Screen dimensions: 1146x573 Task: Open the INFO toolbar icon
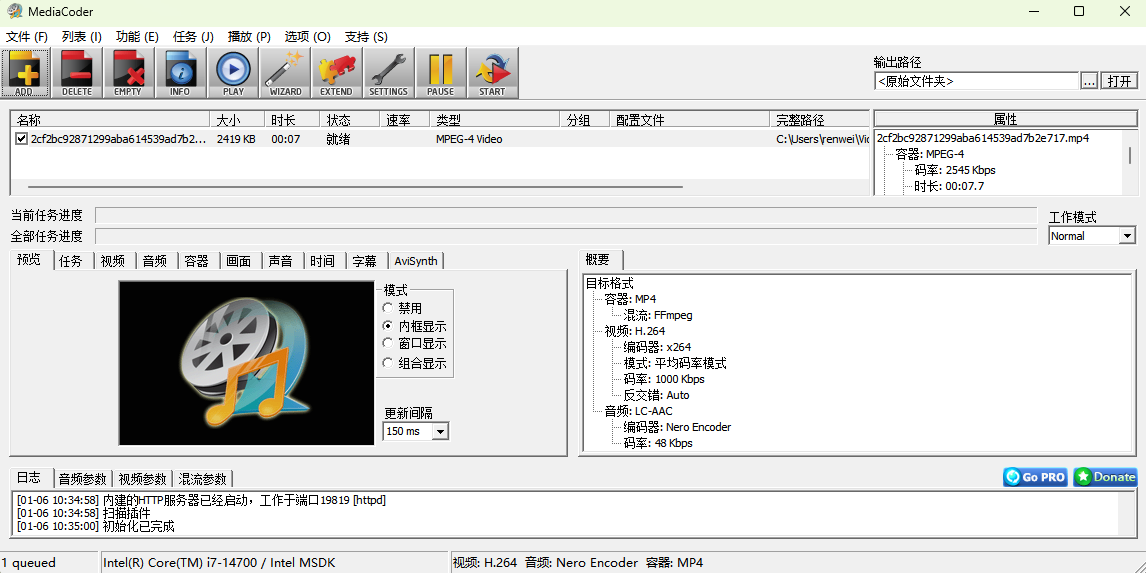[x=180, y=72]
